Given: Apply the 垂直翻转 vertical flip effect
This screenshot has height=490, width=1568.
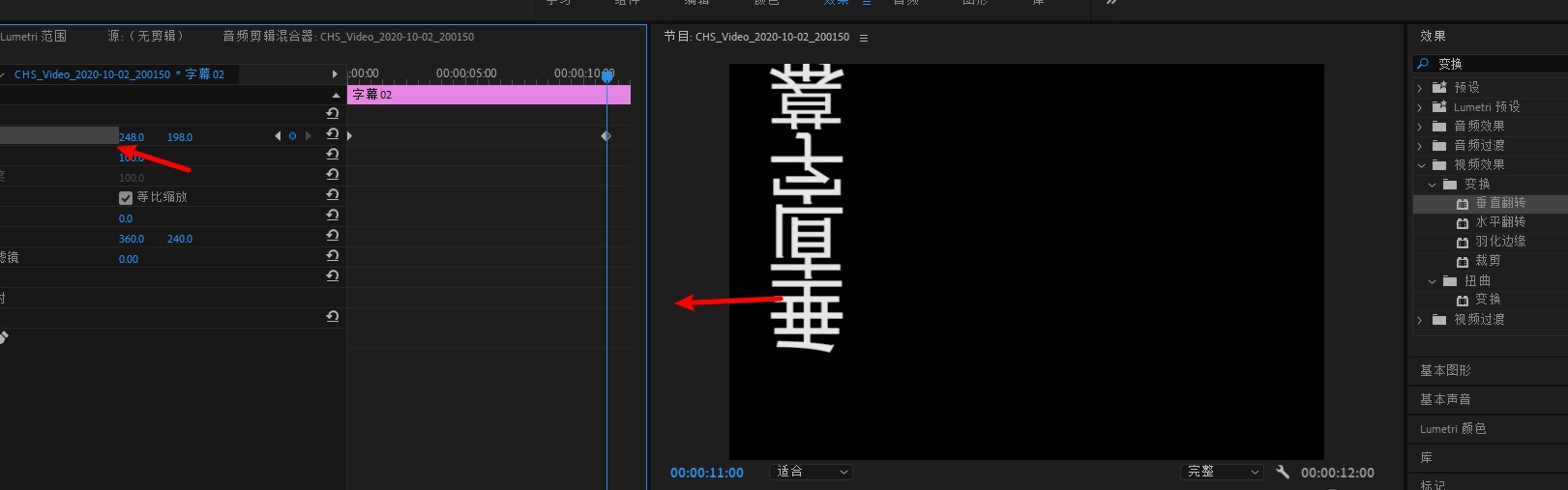Looking at the screenshot, I should pos(1499,203).
